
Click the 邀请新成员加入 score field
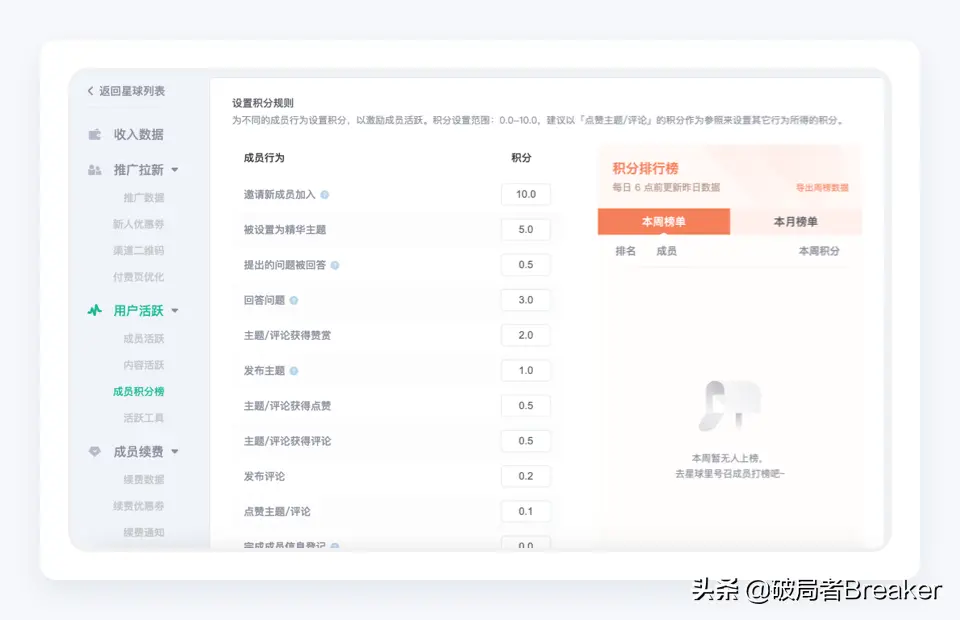point(525,194)
